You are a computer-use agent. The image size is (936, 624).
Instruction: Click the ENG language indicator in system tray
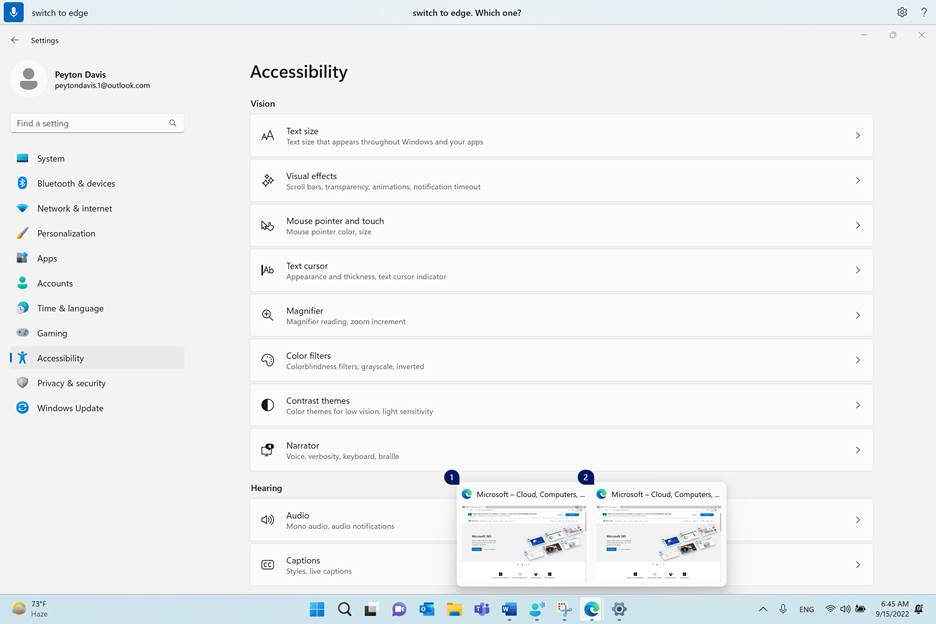click(806, 609)
